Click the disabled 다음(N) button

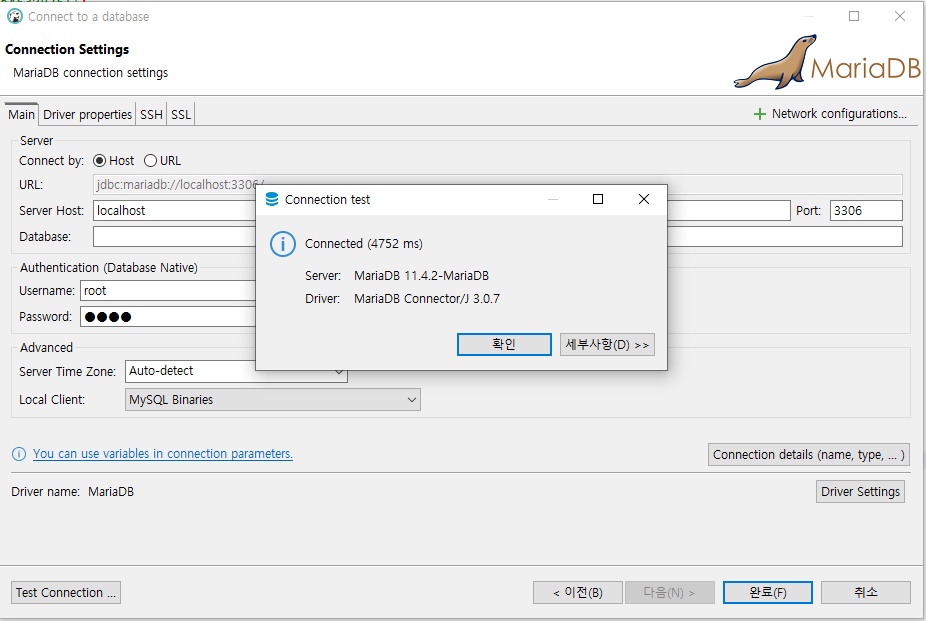(670, 593)
